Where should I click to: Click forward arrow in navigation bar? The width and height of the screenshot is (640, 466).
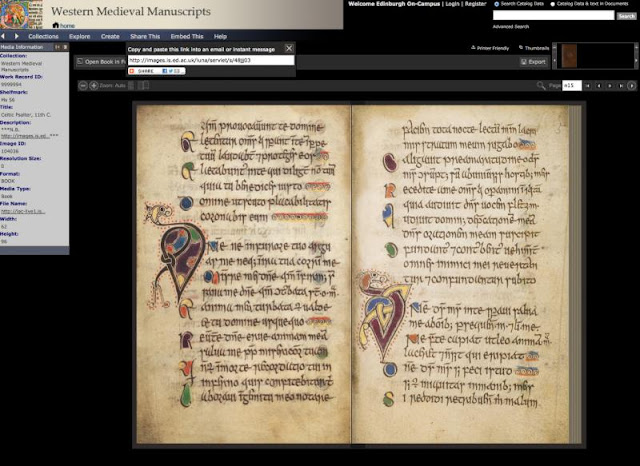(x=17, y=36)
